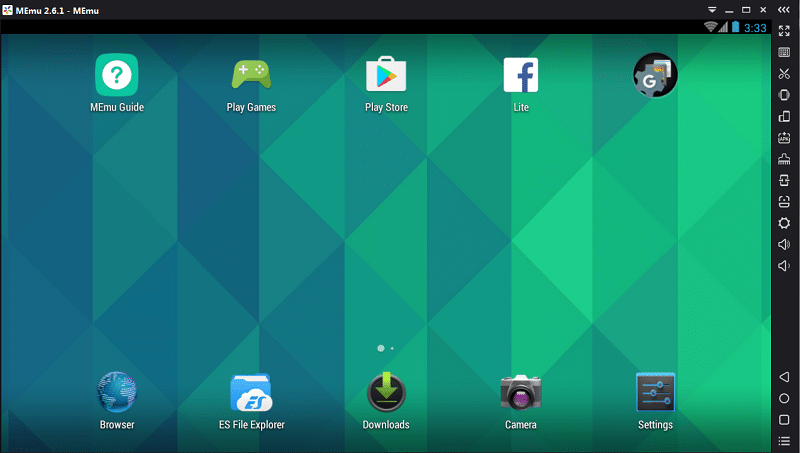
Task: Click the fullscreen toggle in sidebar
Action: (784, 31)
